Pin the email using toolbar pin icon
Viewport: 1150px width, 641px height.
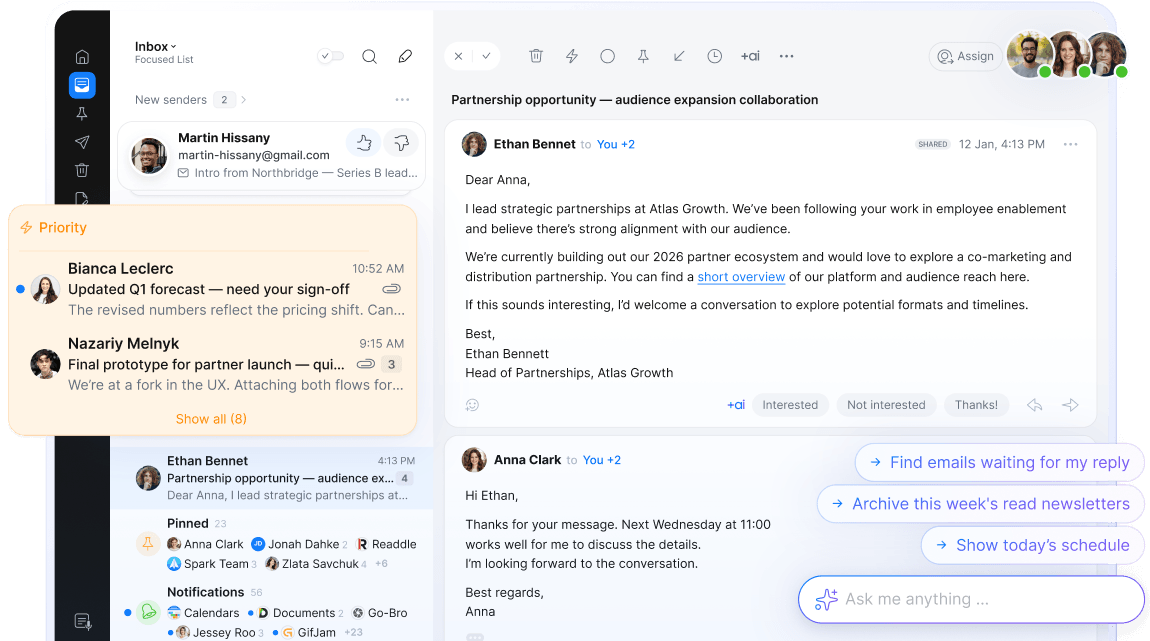(643, 56)
